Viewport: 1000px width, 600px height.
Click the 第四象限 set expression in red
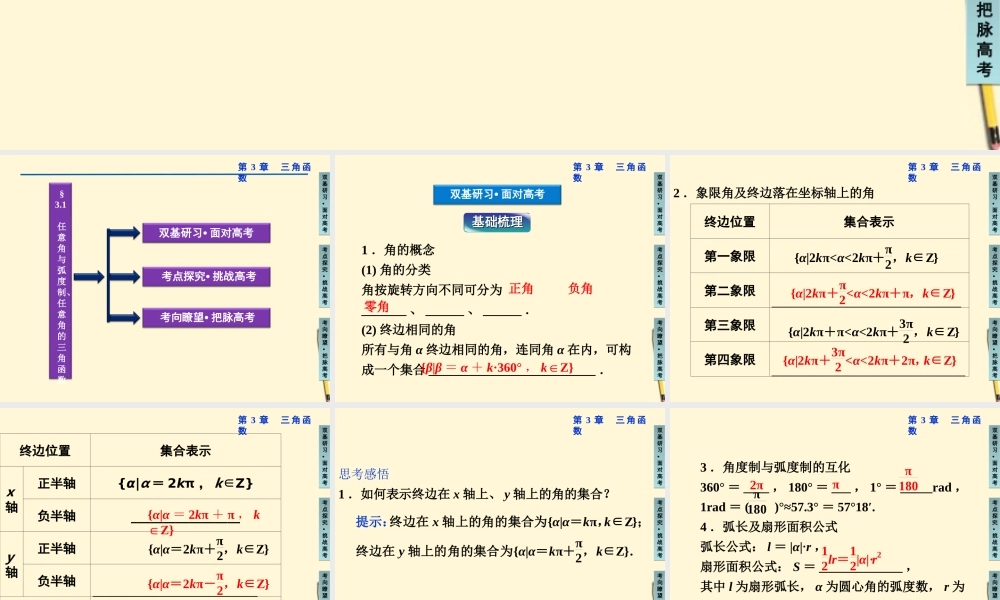click(x=868, y=360)
